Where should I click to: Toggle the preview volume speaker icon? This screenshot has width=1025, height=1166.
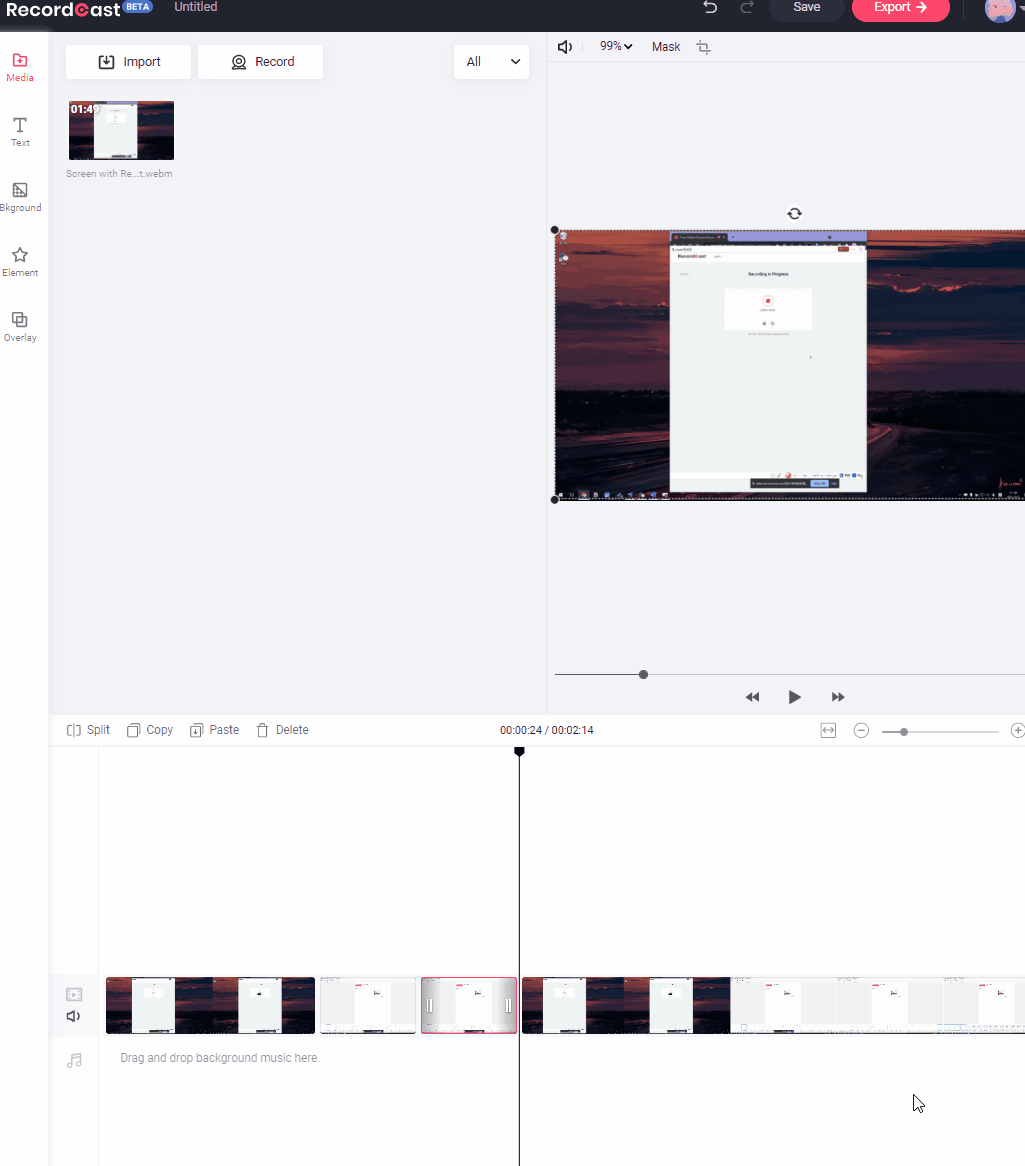coord(565,47)
